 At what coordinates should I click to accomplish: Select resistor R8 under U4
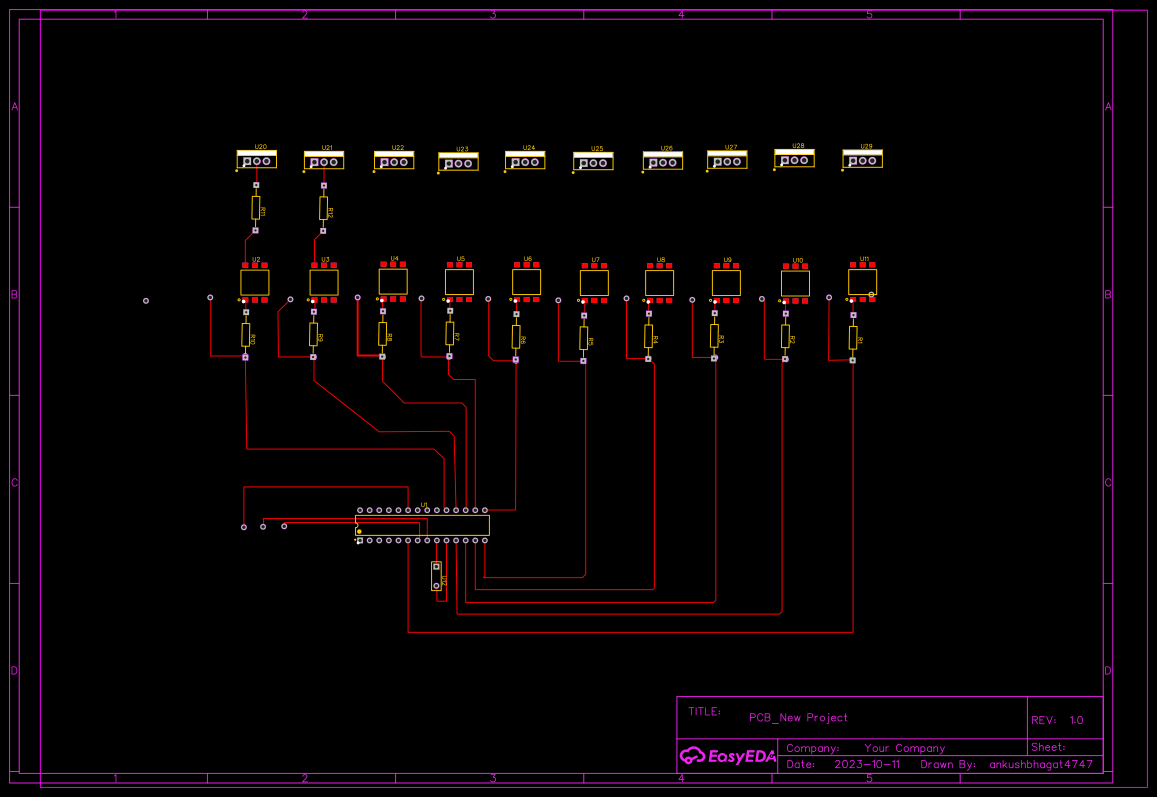point(382,334)
